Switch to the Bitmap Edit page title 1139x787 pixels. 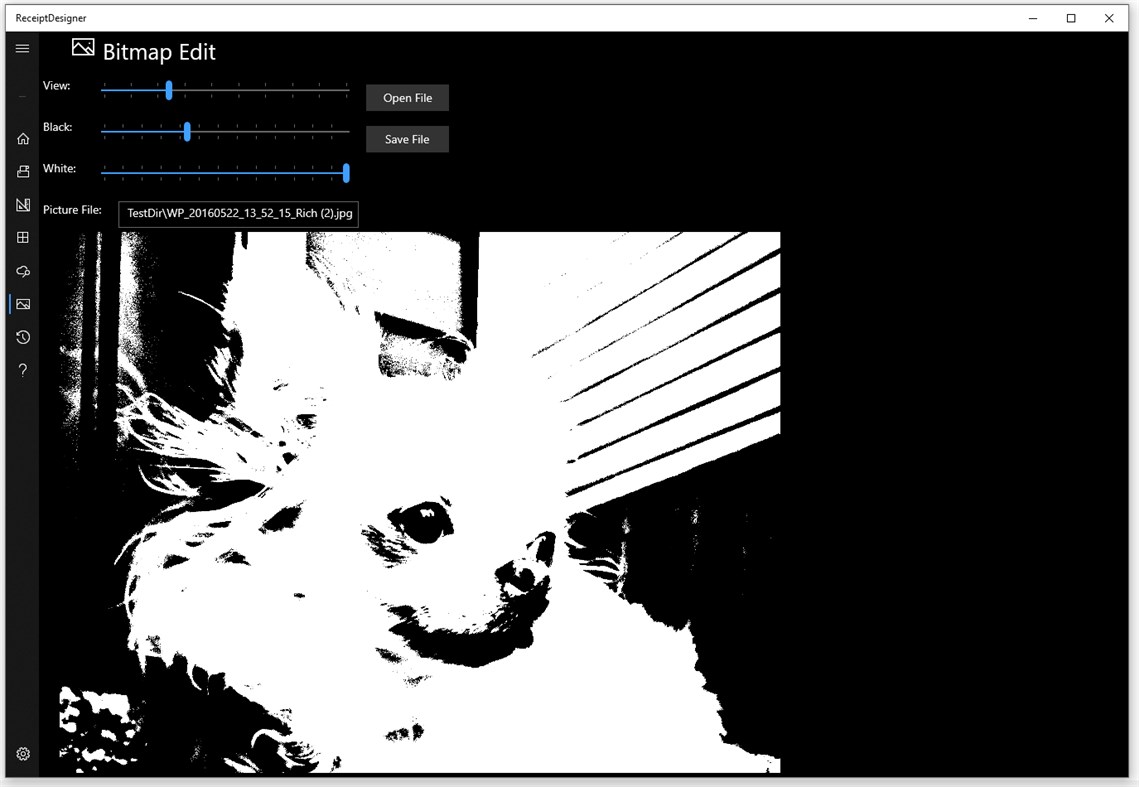[160, 51]
